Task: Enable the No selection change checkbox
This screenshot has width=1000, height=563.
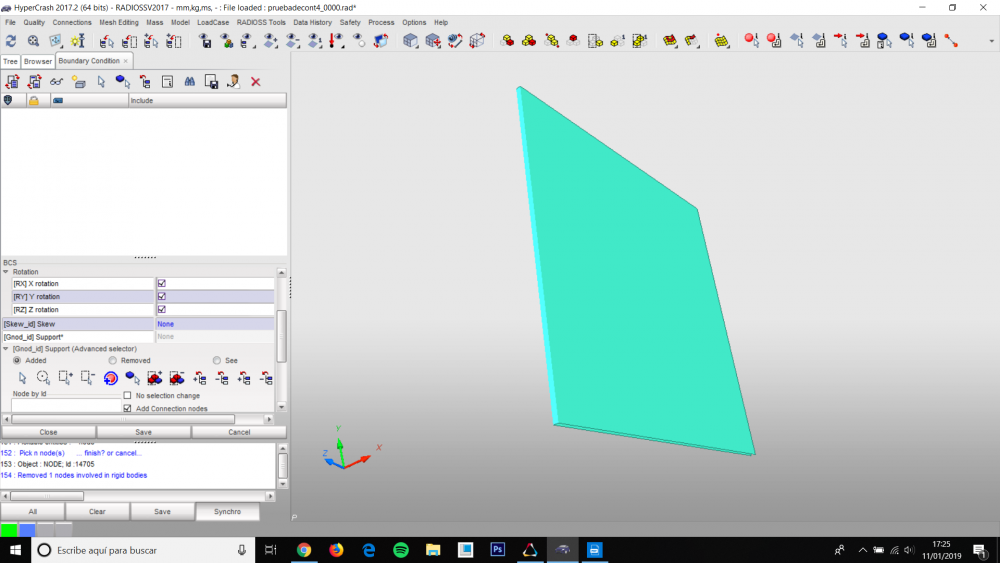Action: click(127, 395)
